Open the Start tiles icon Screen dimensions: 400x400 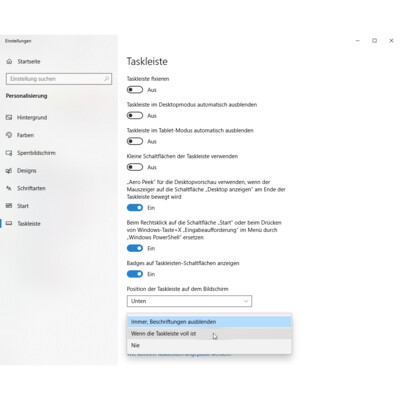9,206
